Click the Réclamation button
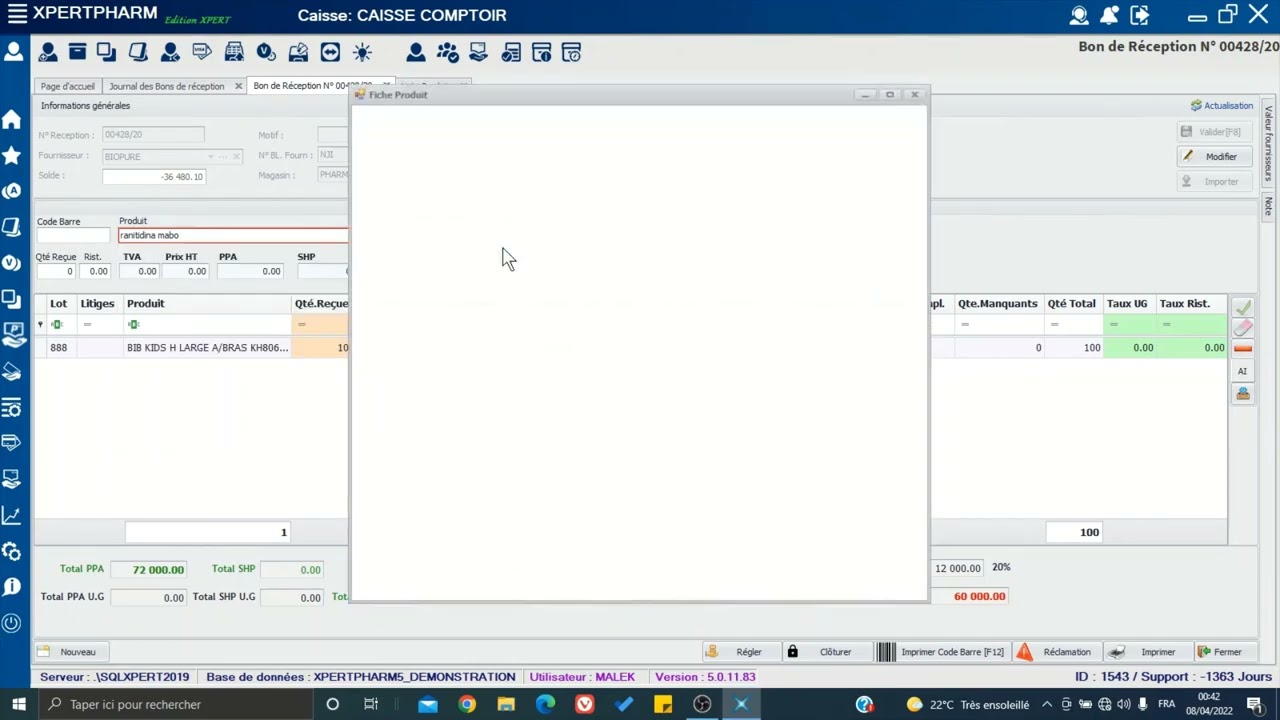This screenshot has width=1280, height=720. (1057, 652)
